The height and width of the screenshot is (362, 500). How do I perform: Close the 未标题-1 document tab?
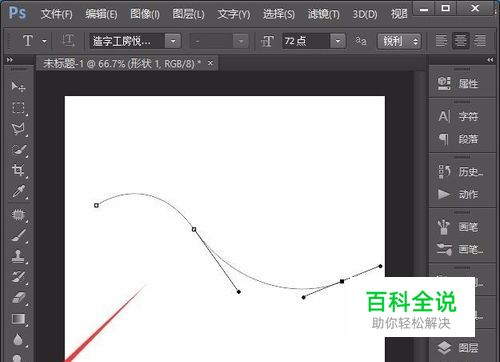210,63
